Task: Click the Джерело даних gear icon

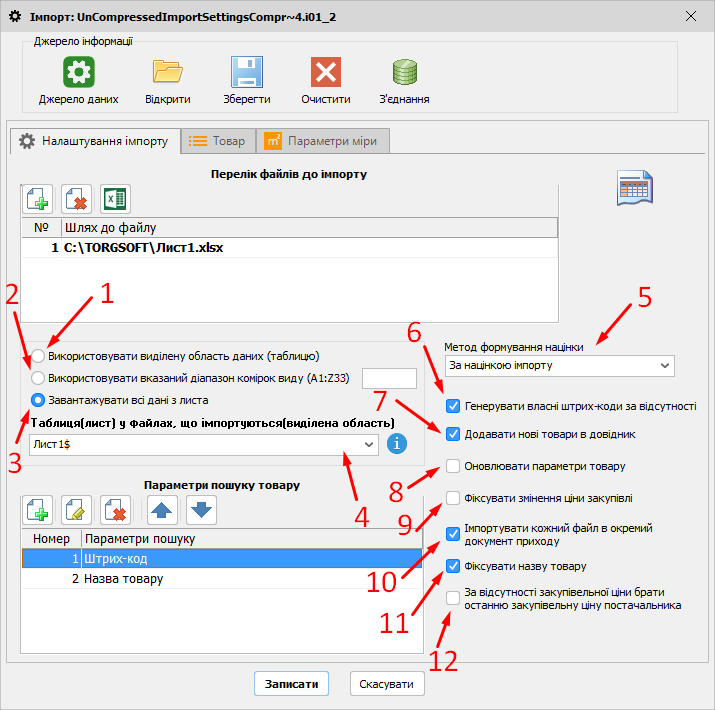Action: (x=78, y=72)
